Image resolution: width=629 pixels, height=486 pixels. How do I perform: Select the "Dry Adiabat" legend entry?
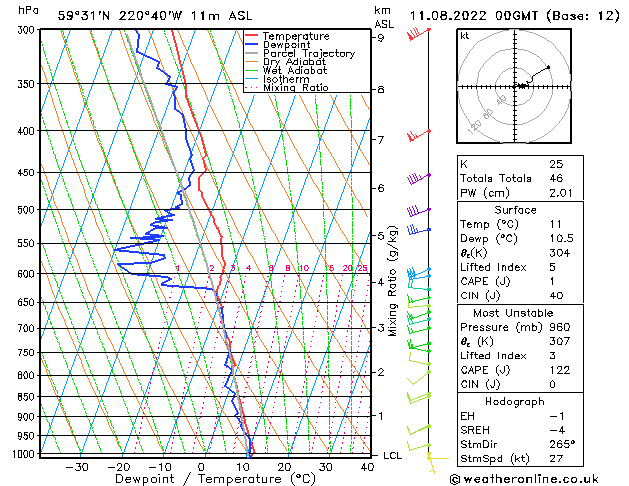pyautogui.click(x=294, y=62)
